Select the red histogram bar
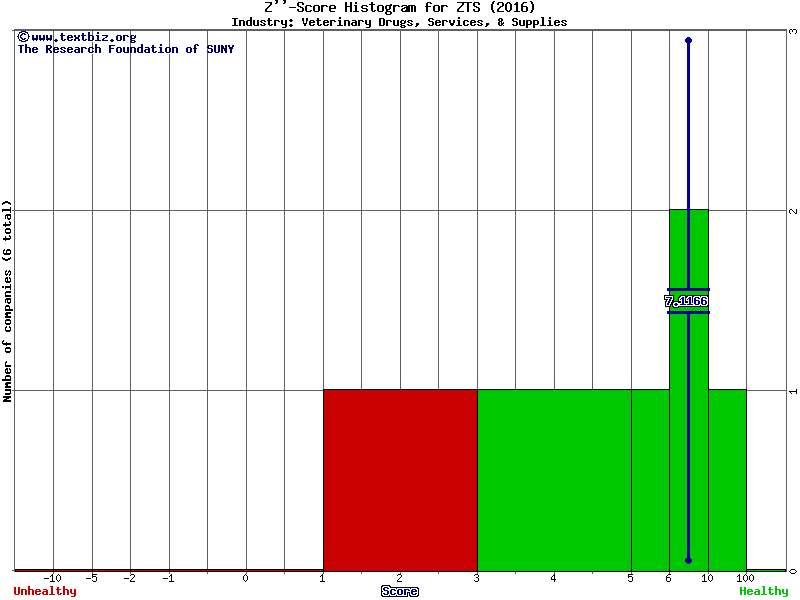This screenshot has width=800, height=600. (400, 480)
